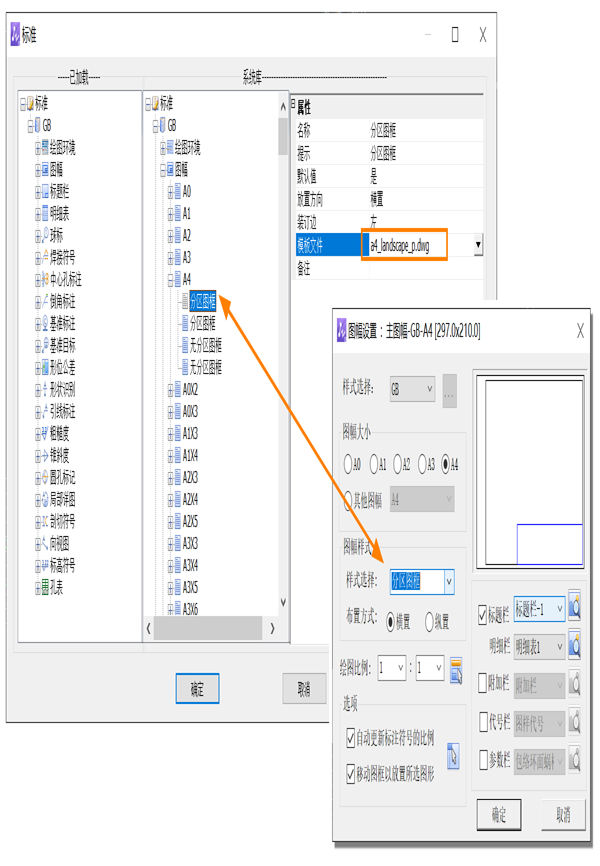Click the 剖切符号 section symbol icon

[x=45, y=521]
